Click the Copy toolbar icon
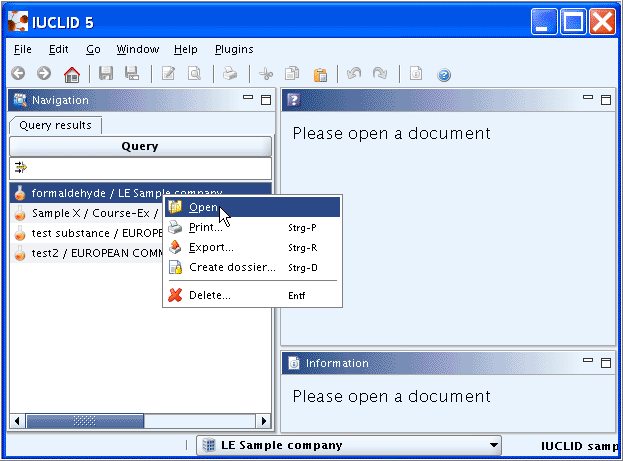 [x=292, y=74]
